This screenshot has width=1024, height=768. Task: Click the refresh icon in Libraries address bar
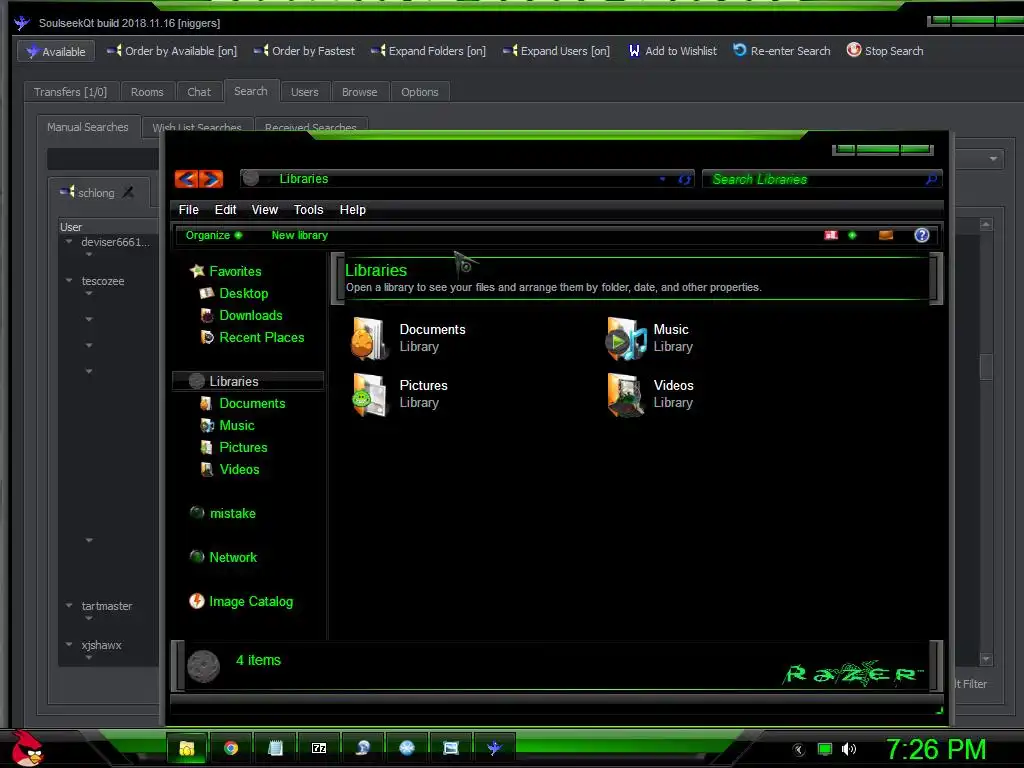684,179
